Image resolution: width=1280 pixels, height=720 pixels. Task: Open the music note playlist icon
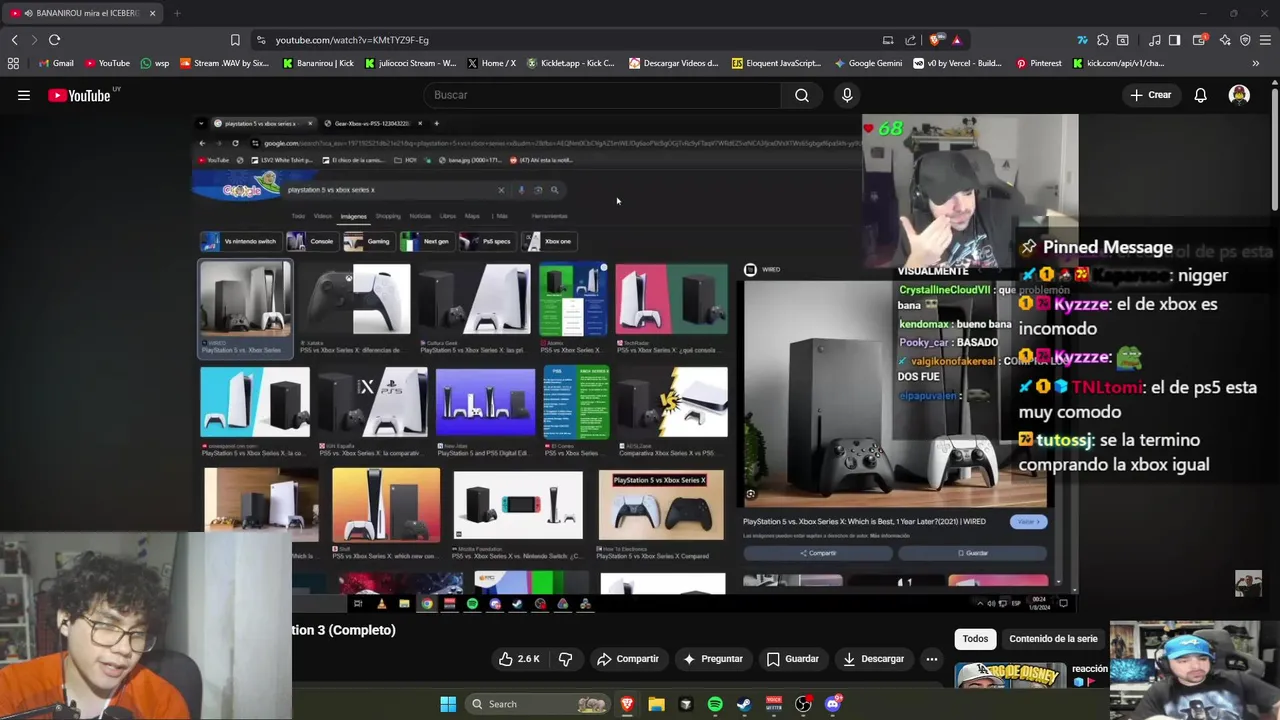coord(1155,40)
